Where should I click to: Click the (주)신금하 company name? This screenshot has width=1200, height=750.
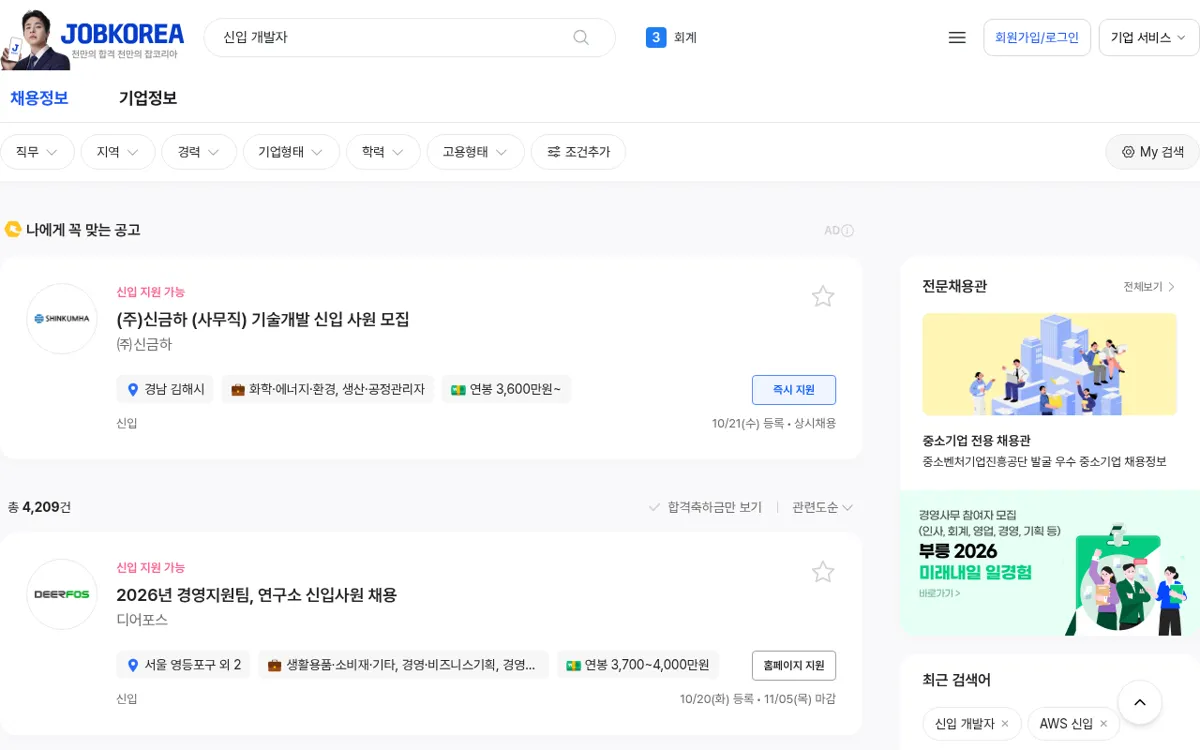point(144,344)
